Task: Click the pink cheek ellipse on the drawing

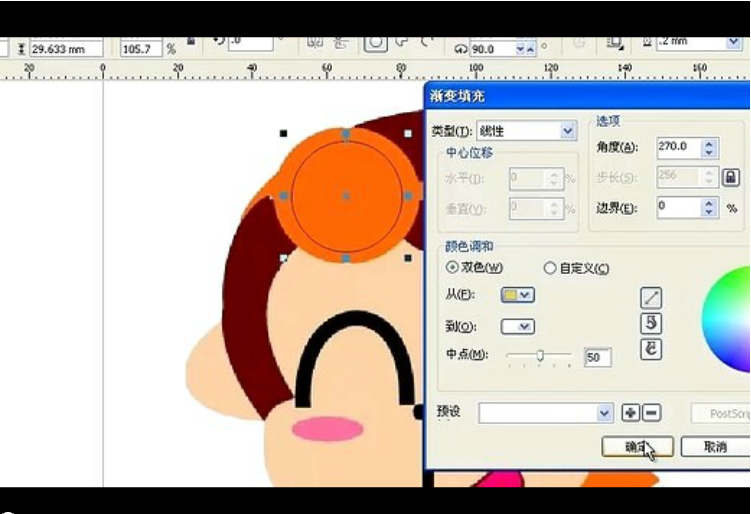Action: (x=328, y=429)
